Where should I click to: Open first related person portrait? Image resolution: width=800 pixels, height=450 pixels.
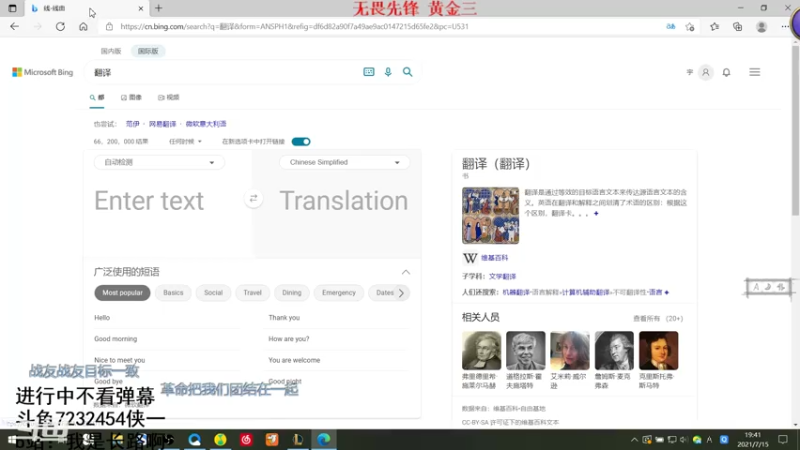tap(482, 351)
